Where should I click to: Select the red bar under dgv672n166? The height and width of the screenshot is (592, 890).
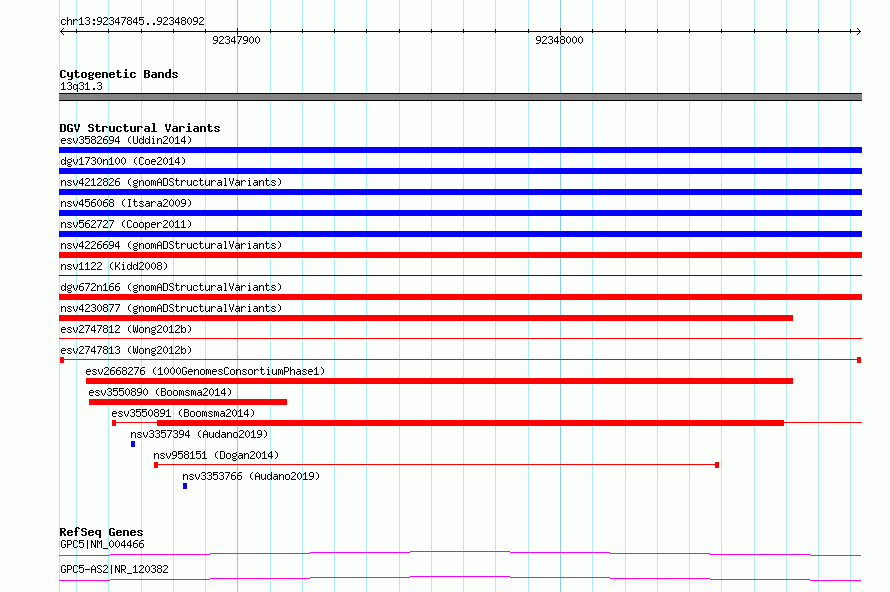(x=460, y=297)
